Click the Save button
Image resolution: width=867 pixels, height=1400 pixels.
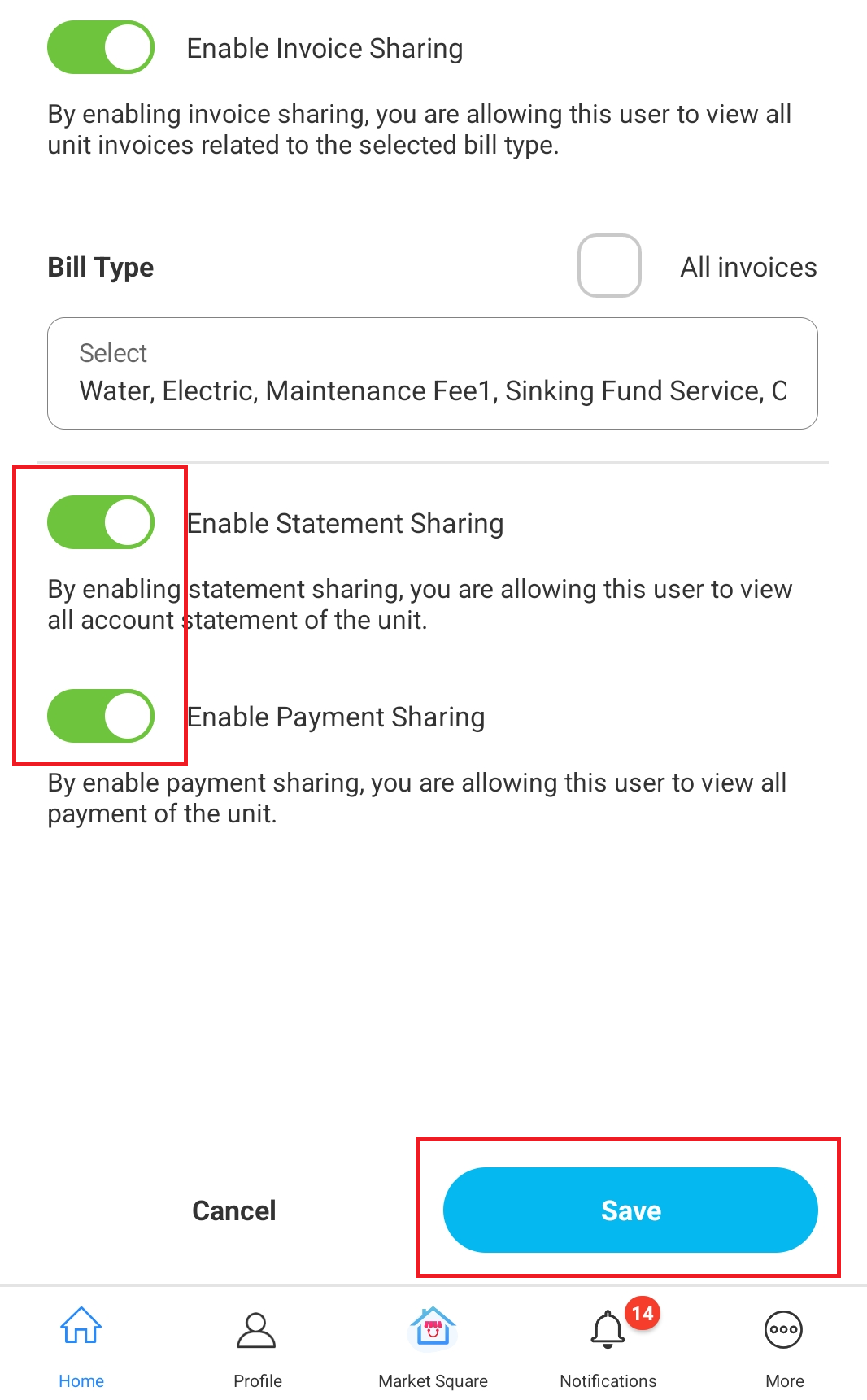click(x=630, y=1210)
